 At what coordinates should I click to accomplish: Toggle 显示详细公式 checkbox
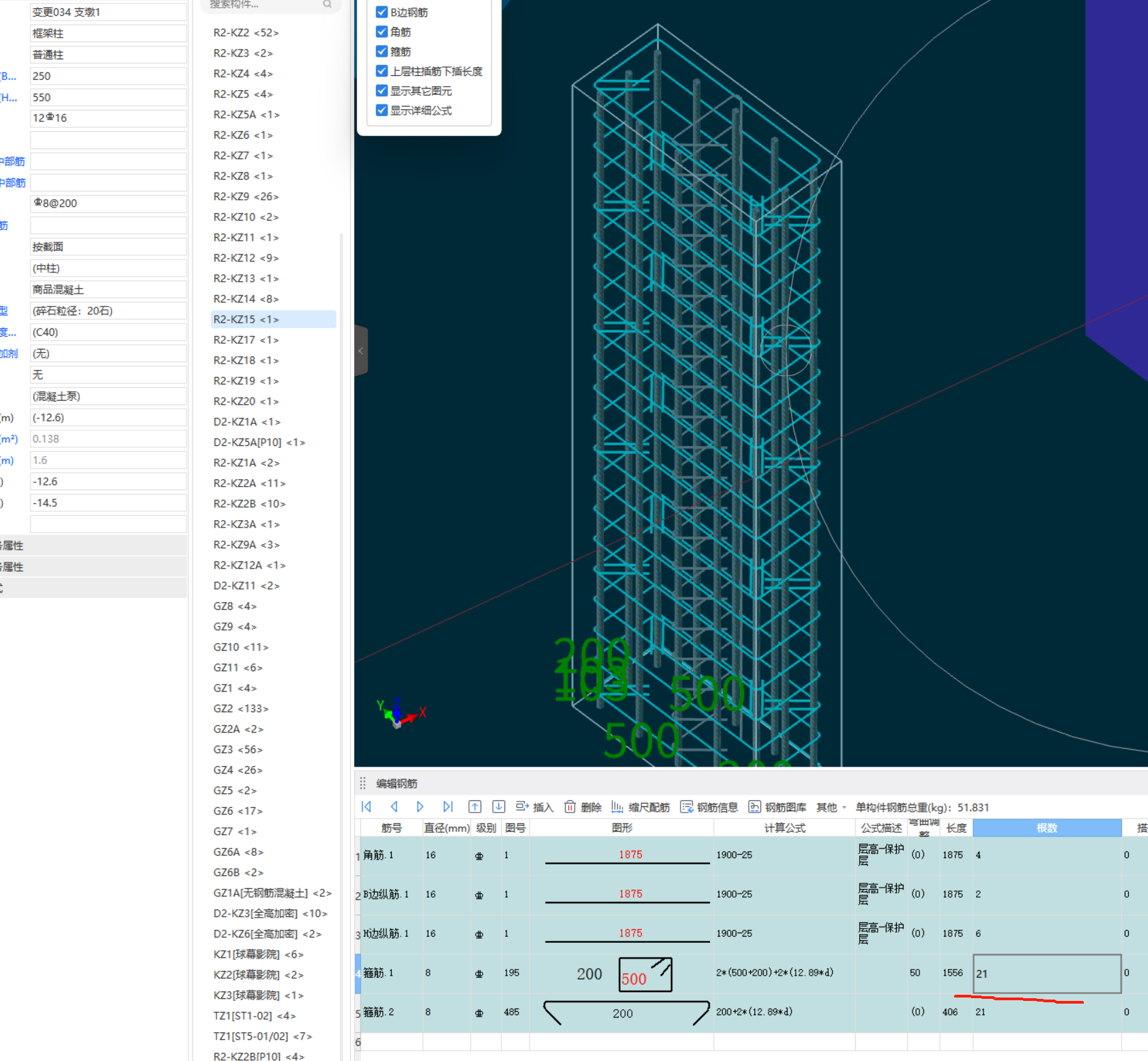(x=382, y=110)
